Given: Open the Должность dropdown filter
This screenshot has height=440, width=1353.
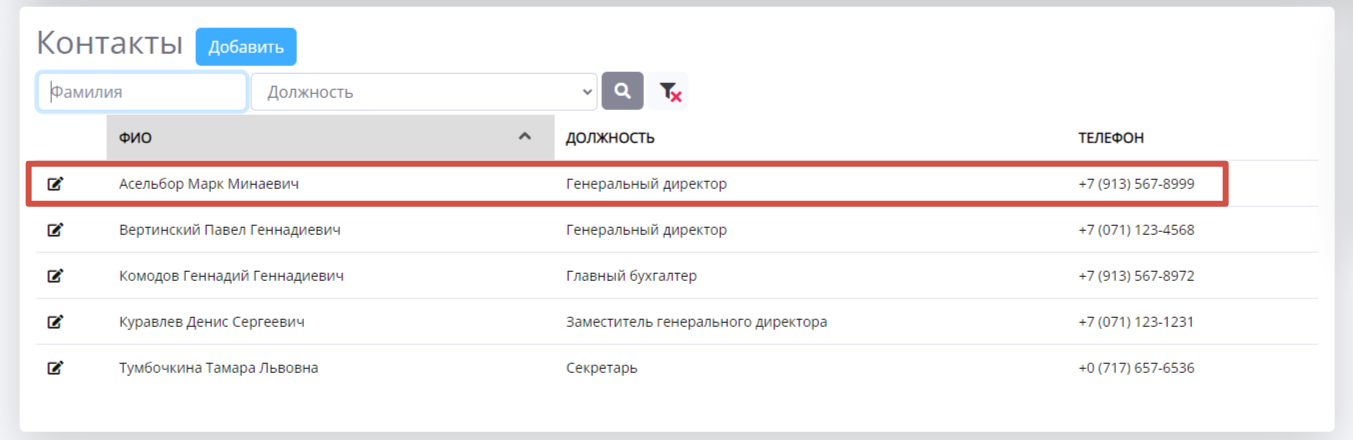Looking at the screenshot, I should click(424, 92).
